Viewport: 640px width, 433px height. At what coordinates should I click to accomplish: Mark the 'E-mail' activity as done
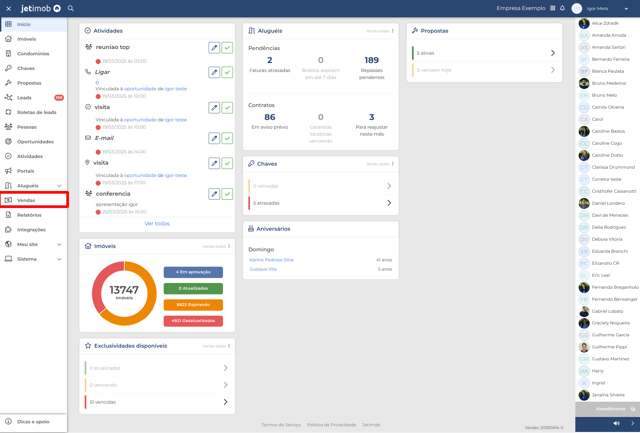coord(227,138)
